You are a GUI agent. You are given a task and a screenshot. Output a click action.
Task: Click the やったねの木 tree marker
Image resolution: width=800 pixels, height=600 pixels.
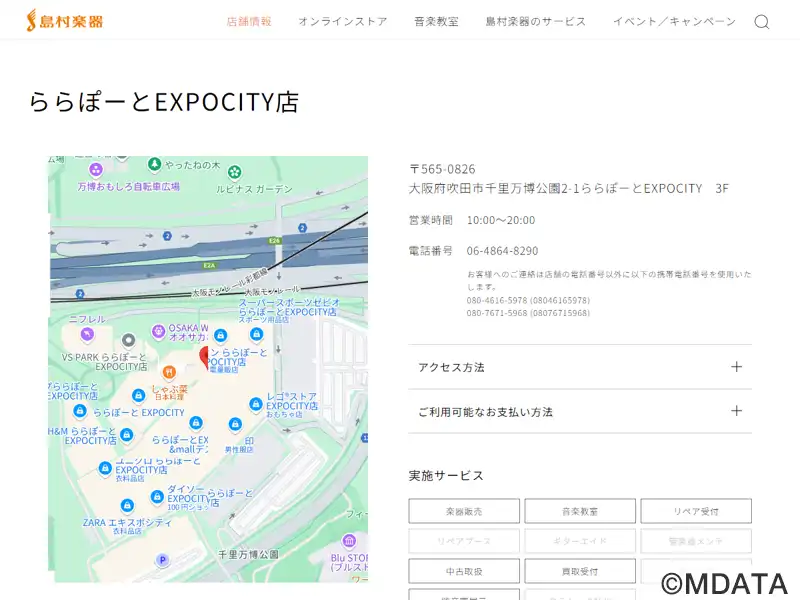pos(154,164)
